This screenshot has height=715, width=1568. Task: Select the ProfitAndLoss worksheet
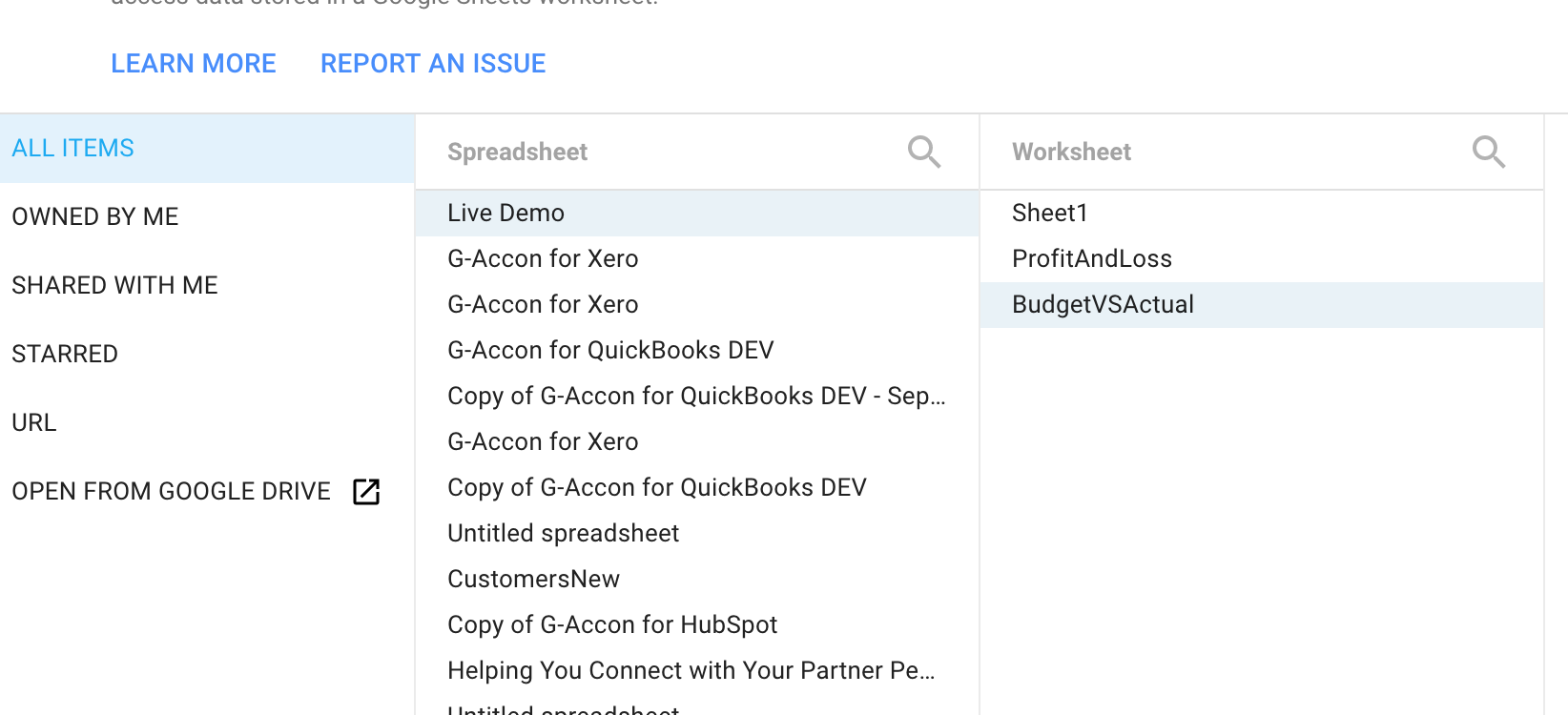tap(1092, 259)
